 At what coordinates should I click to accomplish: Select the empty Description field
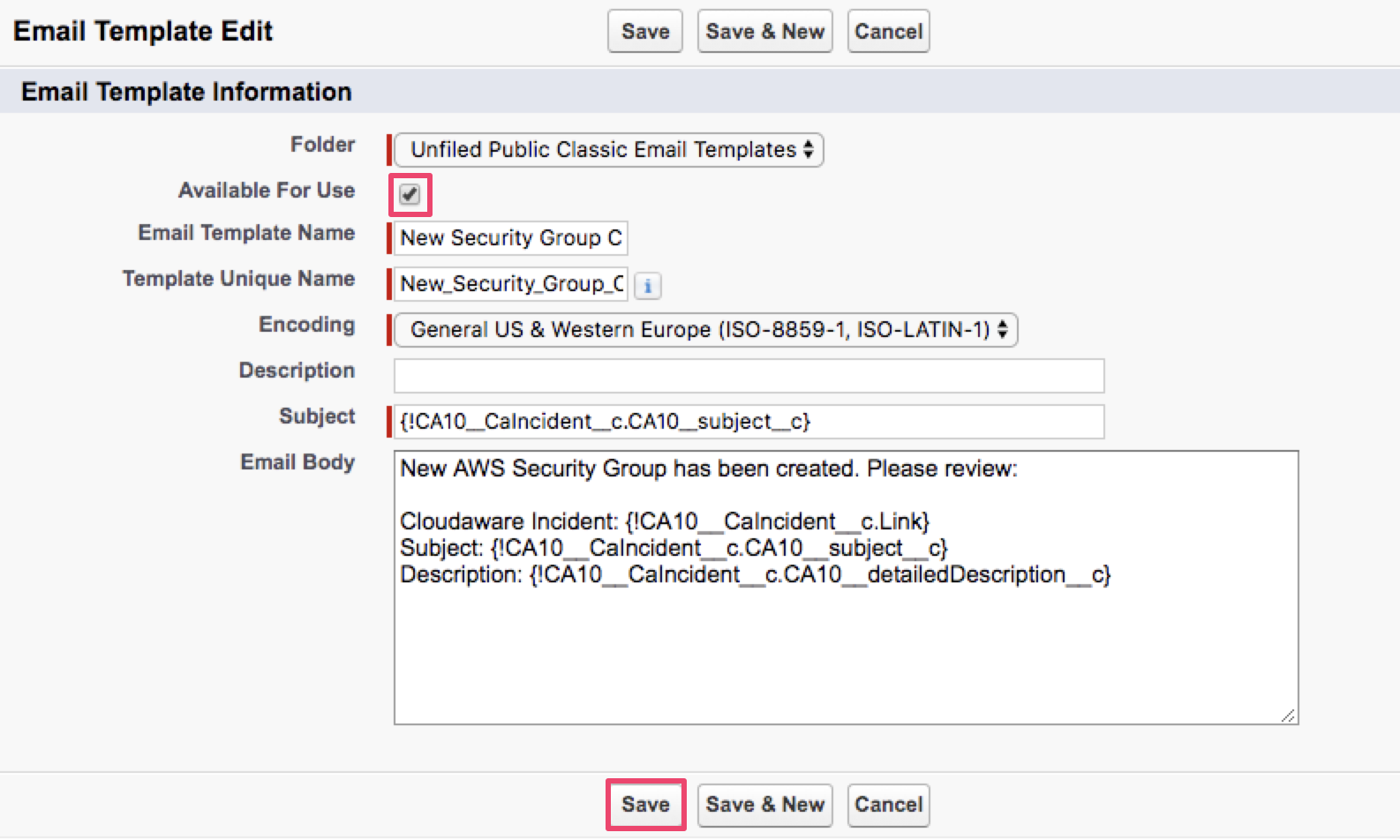click(x=749, y=376)
